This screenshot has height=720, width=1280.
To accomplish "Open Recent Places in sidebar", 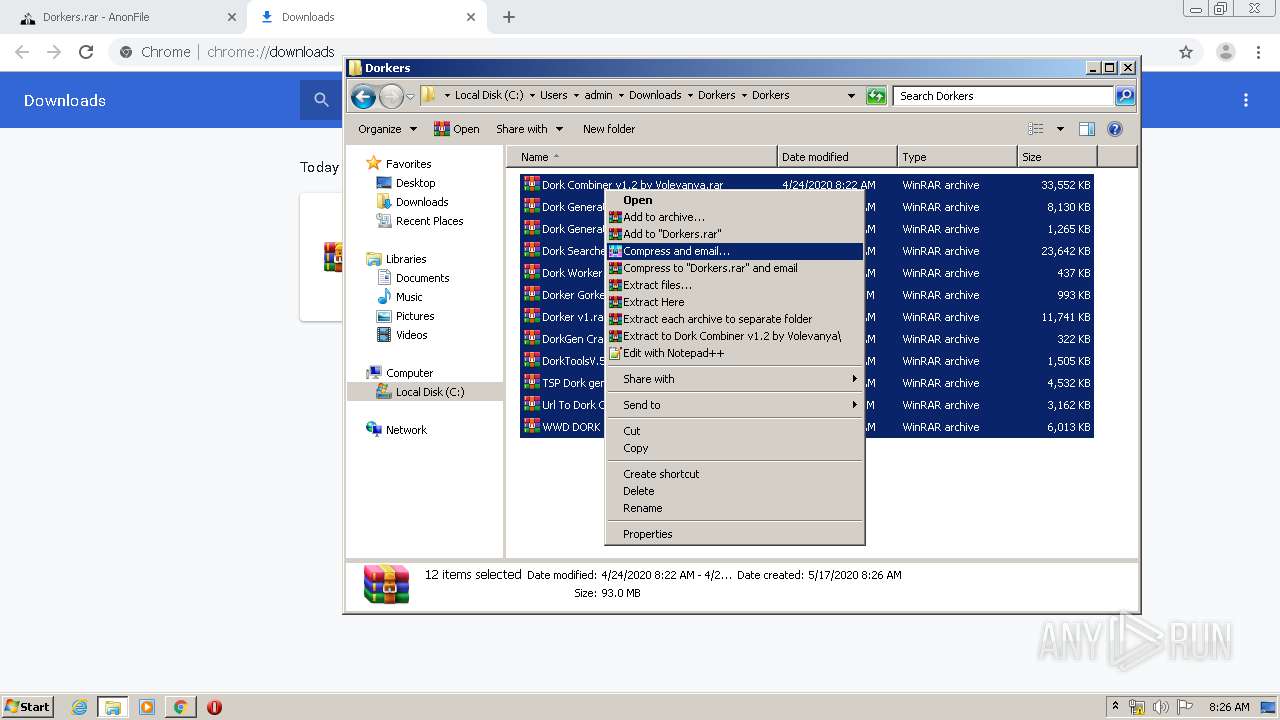I will click(x=429, y=221).
